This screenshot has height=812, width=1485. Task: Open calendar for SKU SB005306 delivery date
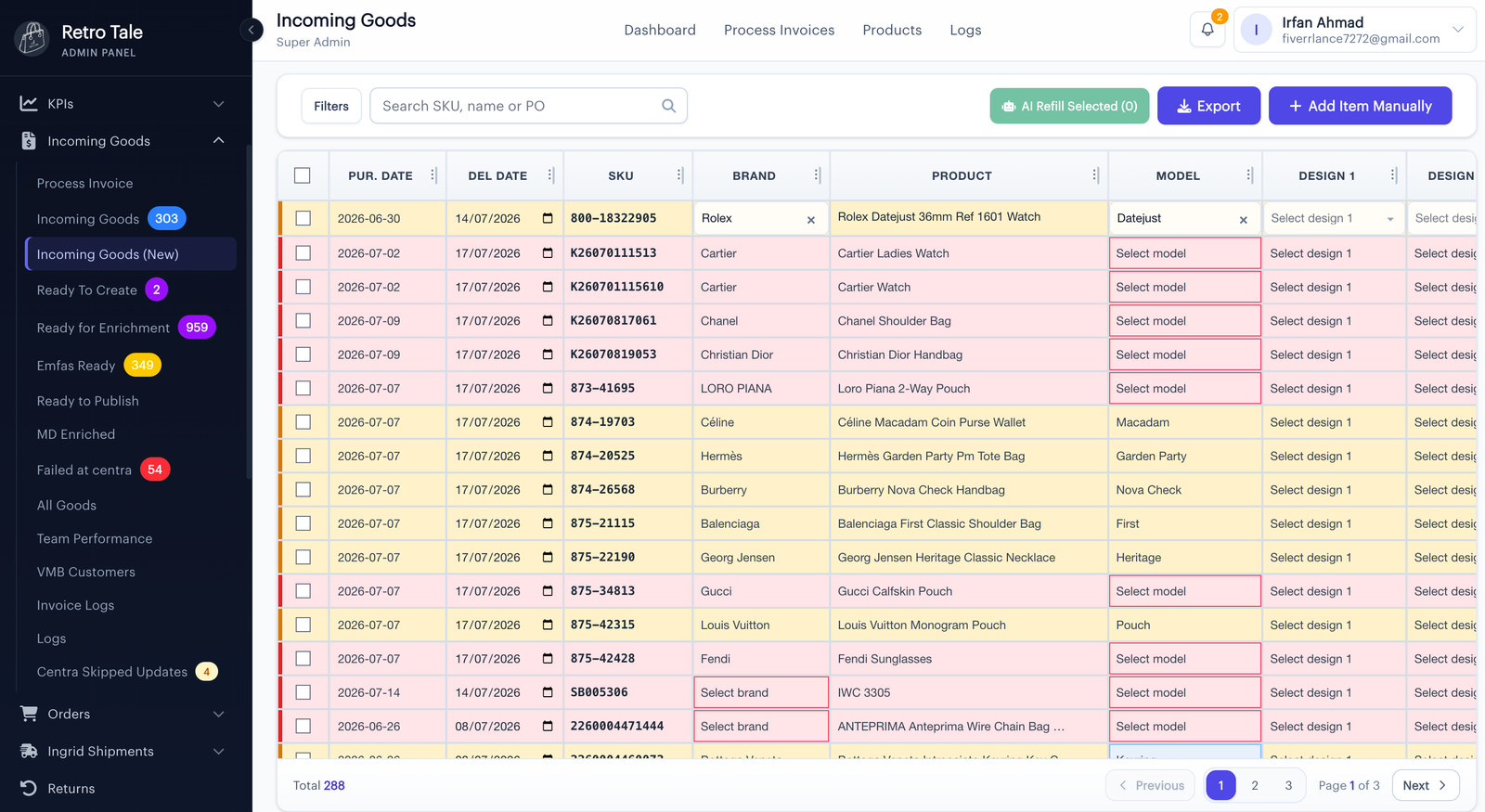coord(548,692)
